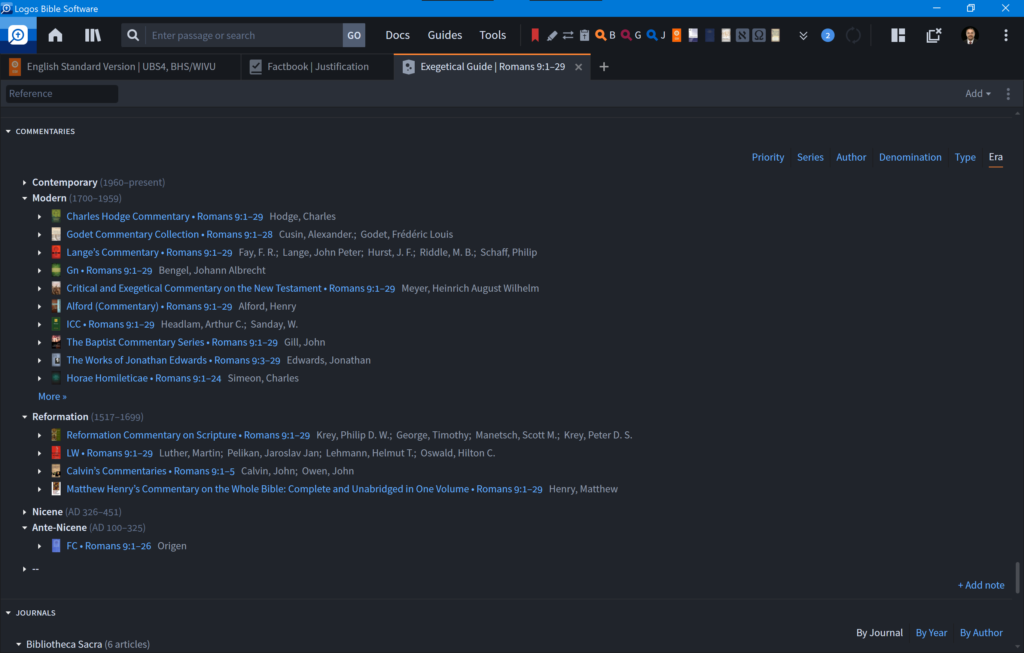The height and width of the screenshot is (653, 1024).
Task: Group journals By Journal
Action: click(x=879, y=633)
